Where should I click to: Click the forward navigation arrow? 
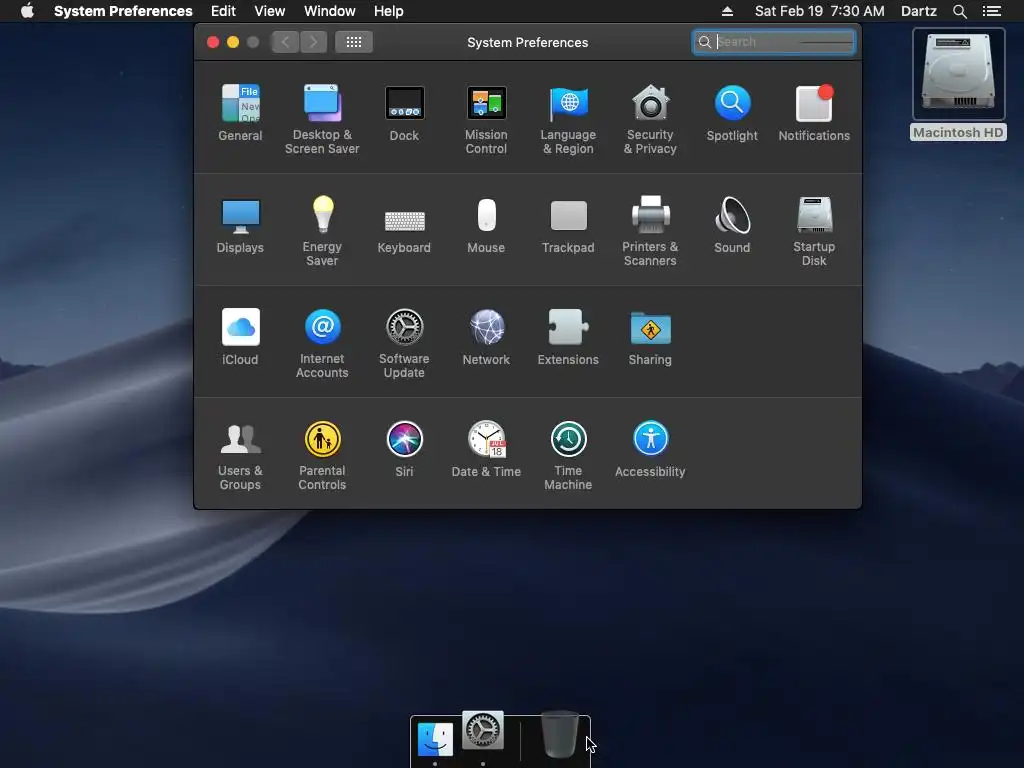point(313,42)
